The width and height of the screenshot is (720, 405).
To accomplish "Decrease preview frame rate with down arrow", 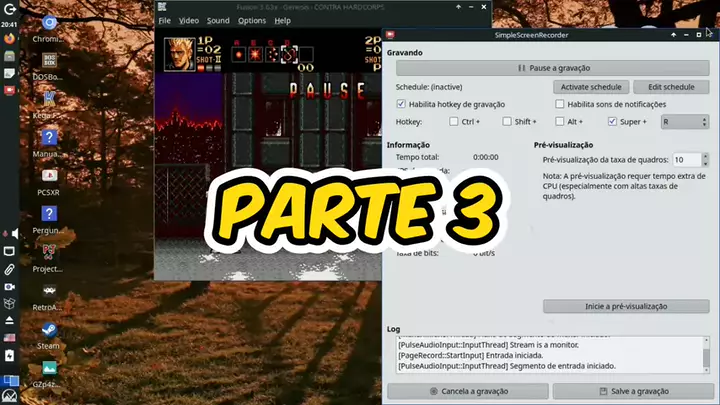I will [x=705, y=163].
